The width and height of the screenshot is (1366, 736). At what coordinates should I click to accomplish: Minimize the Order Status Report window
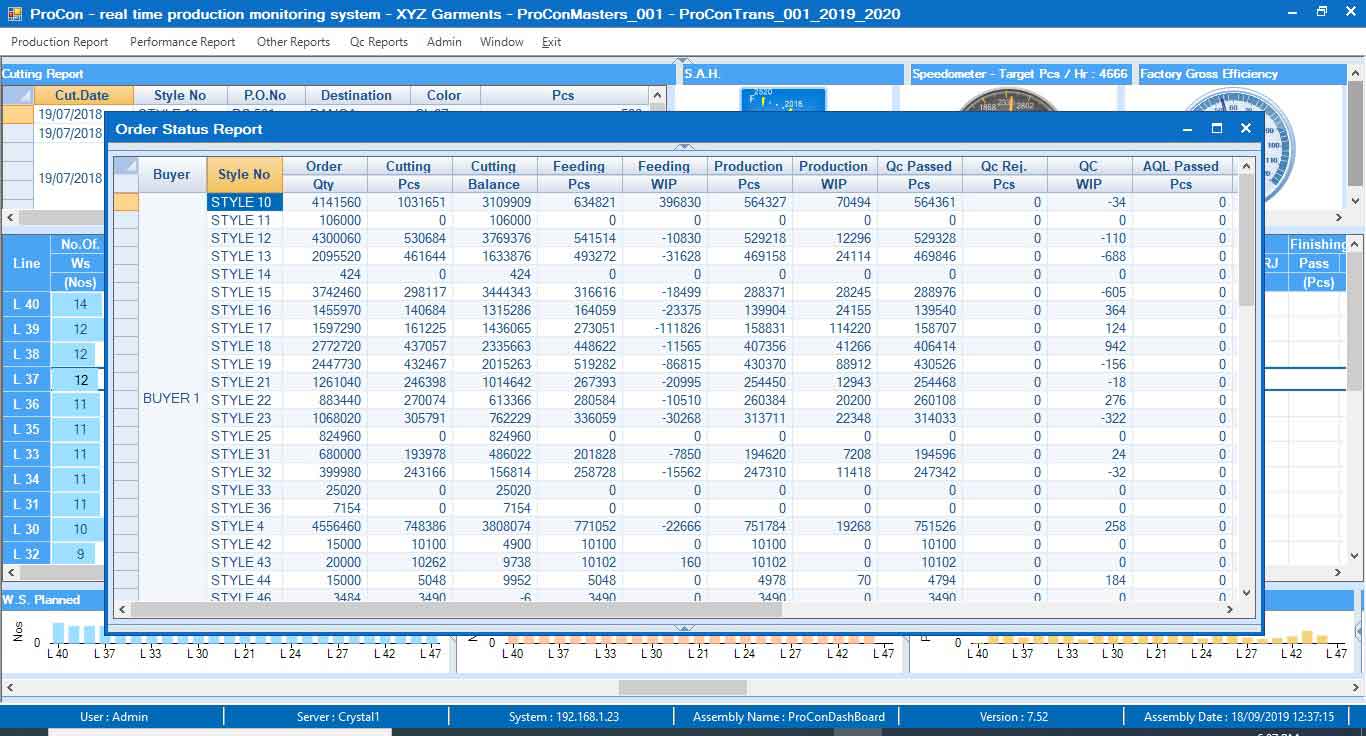(x=1188, y=128)
